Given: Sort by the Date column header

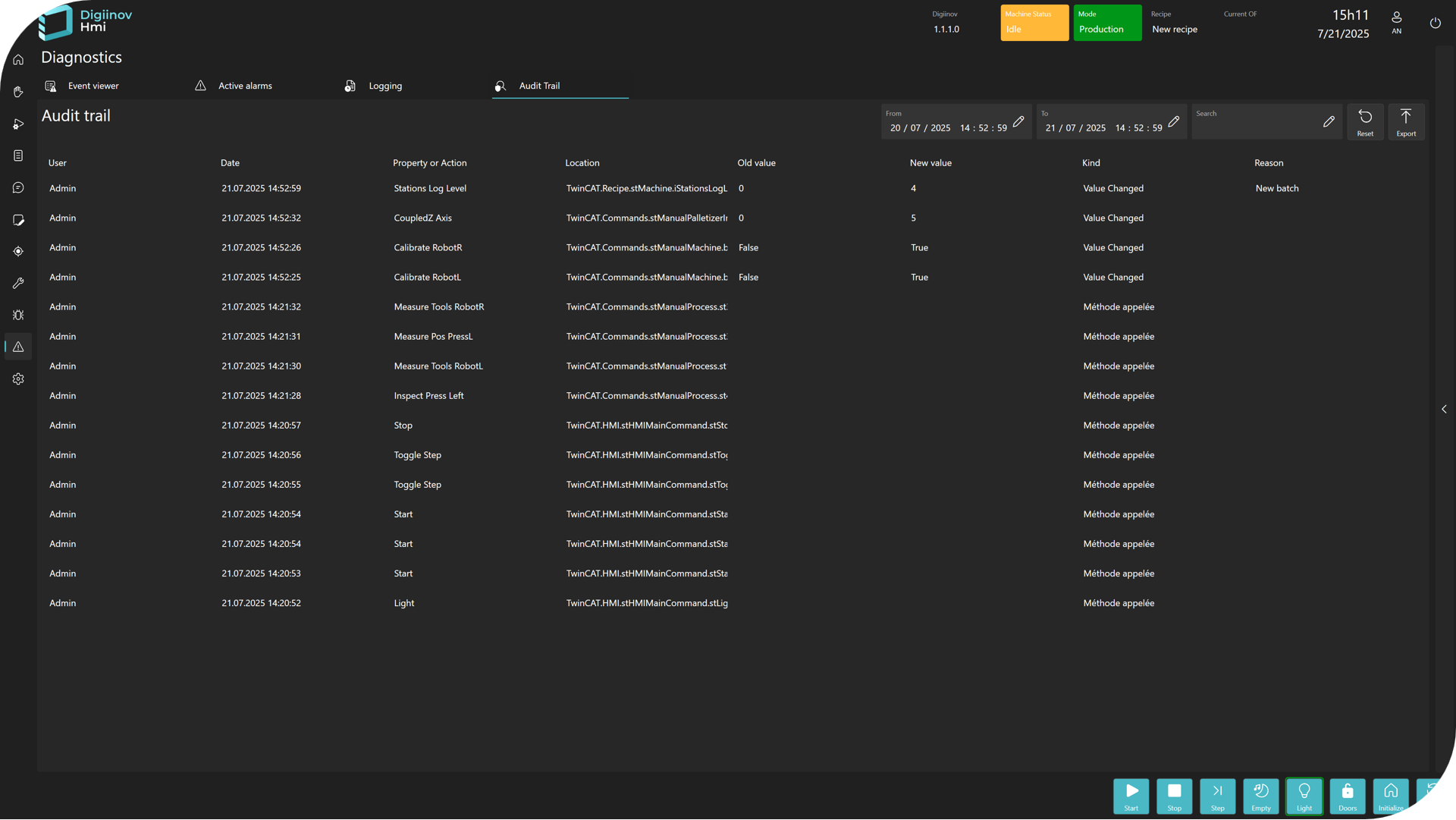Looking at the screenshot, I should pos(230,163).
